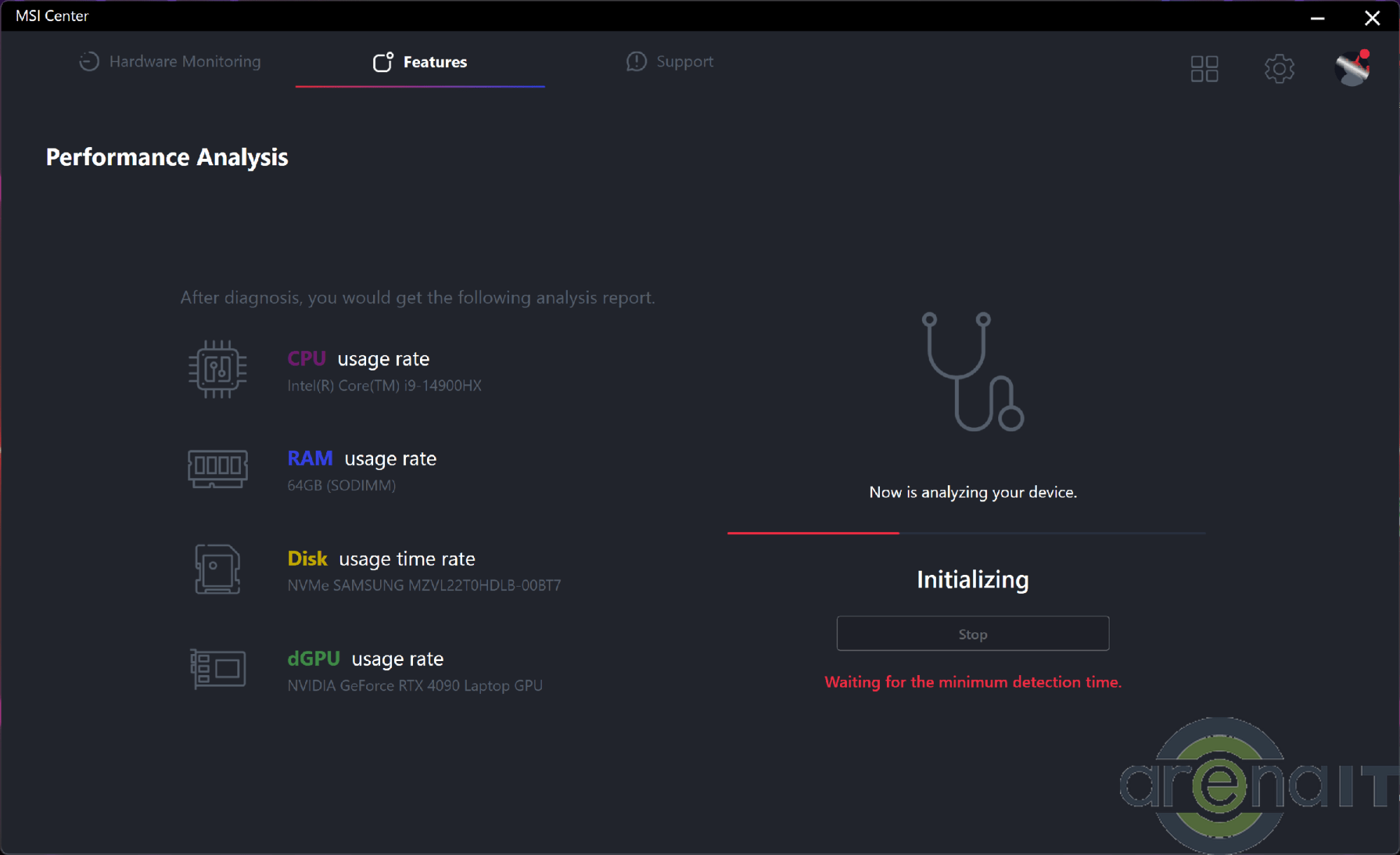Image resolution: width=1400 pixels, height=855 pixels.
Task: Click the dGPU graphics card icon
Action: [218, 669]
